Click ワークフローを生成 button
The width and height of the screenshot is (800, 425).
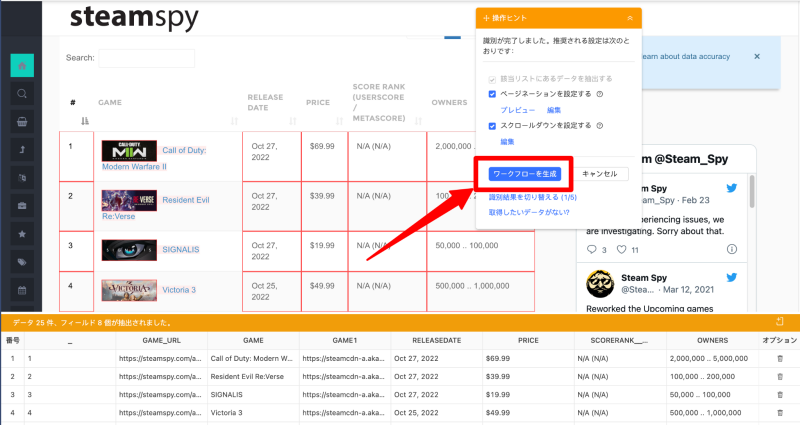(524, 174)
